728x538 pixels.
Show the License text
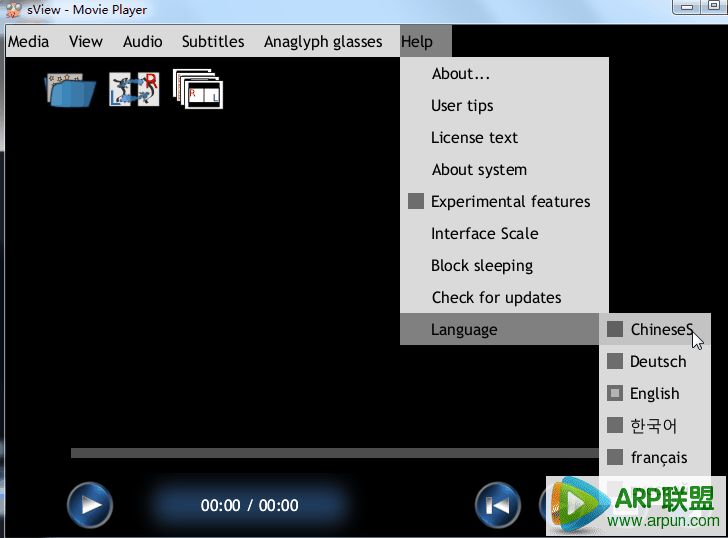click(504, 138)
